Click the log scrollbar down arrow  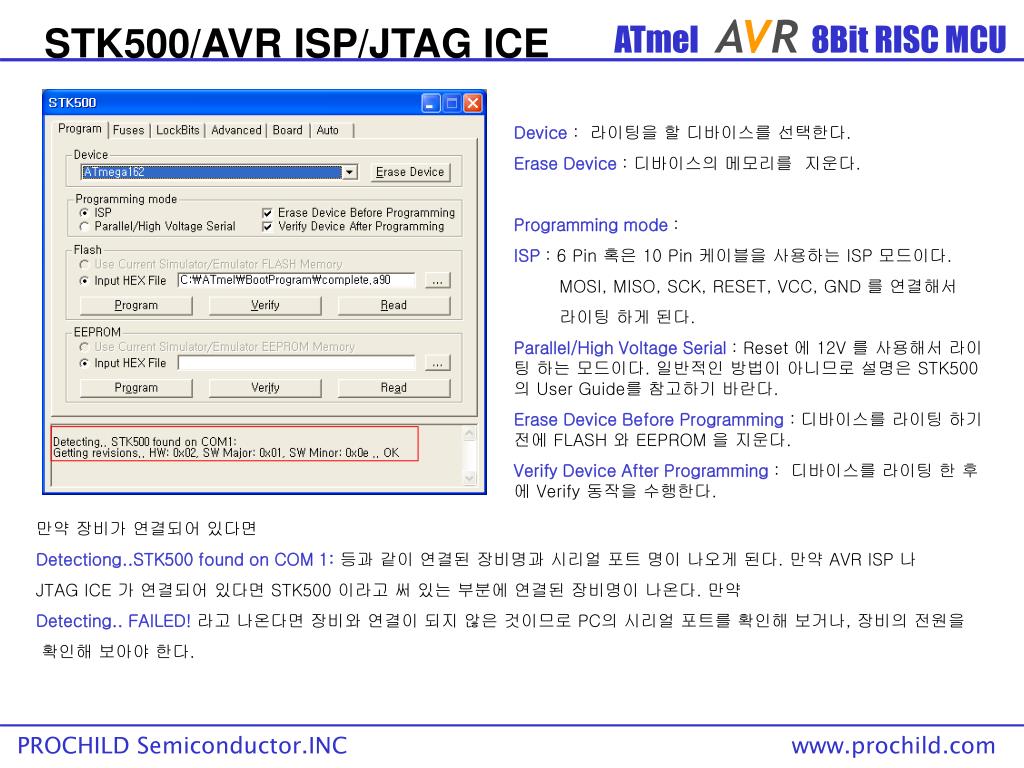tap(470, 478)
